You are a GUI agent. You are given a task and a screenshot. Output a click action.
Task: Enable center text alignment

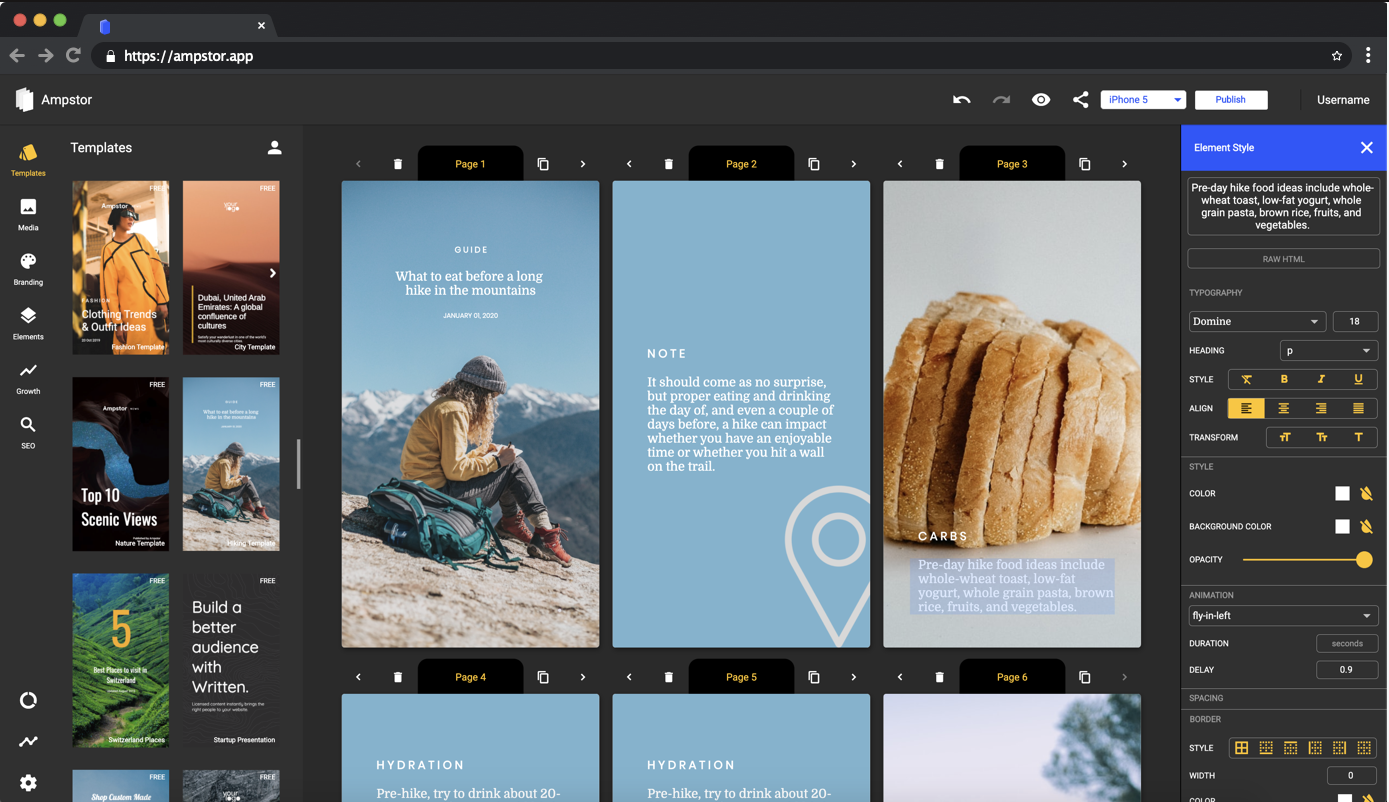[x=1284, y=408]
